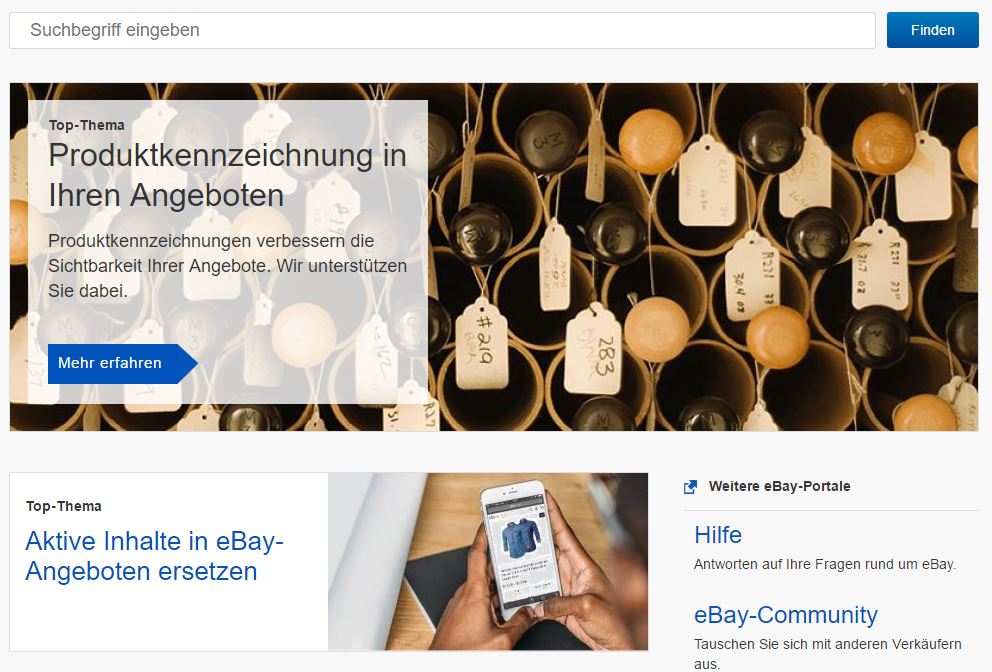Click the Top-Thema label in hero banner
The height and width of the screenshot is (672, 992).
click(x=87, y=125)
